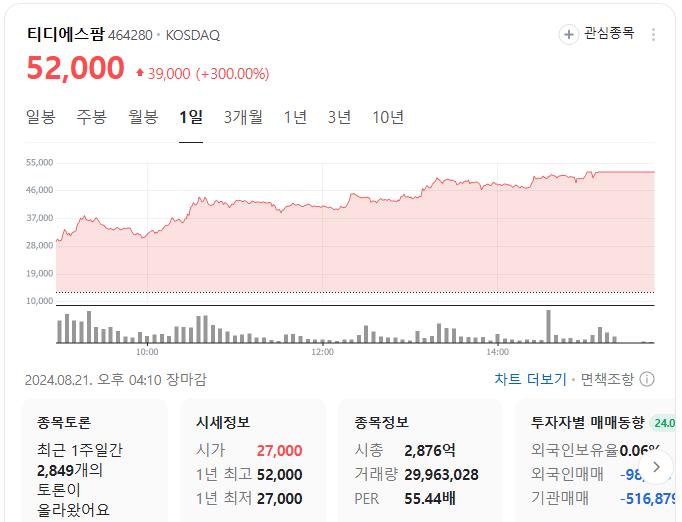Click the info icon next to 면책조항
The height and width of the screenshot is (522, 682).
click(x=647, y=379)
